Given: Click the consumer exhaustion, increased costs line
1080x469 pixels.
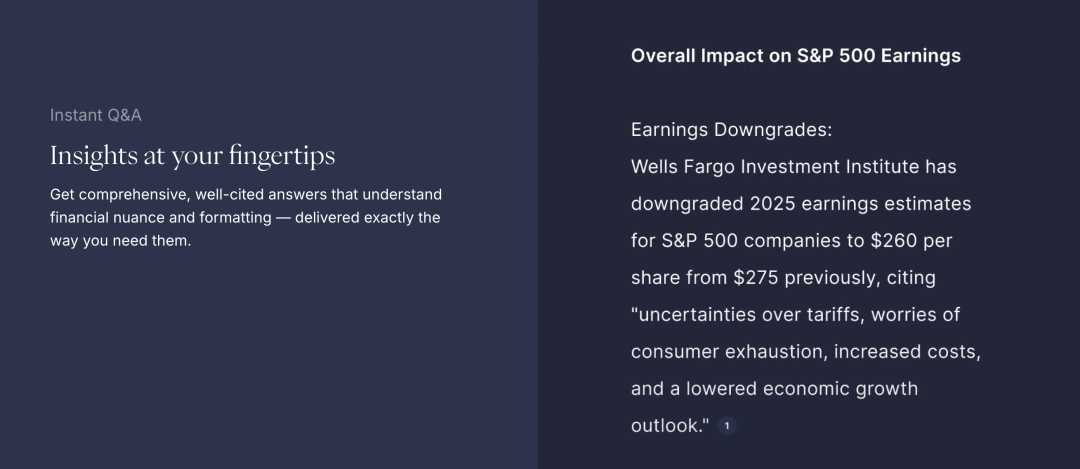Looking at the screenshot, I should point(806,352).
